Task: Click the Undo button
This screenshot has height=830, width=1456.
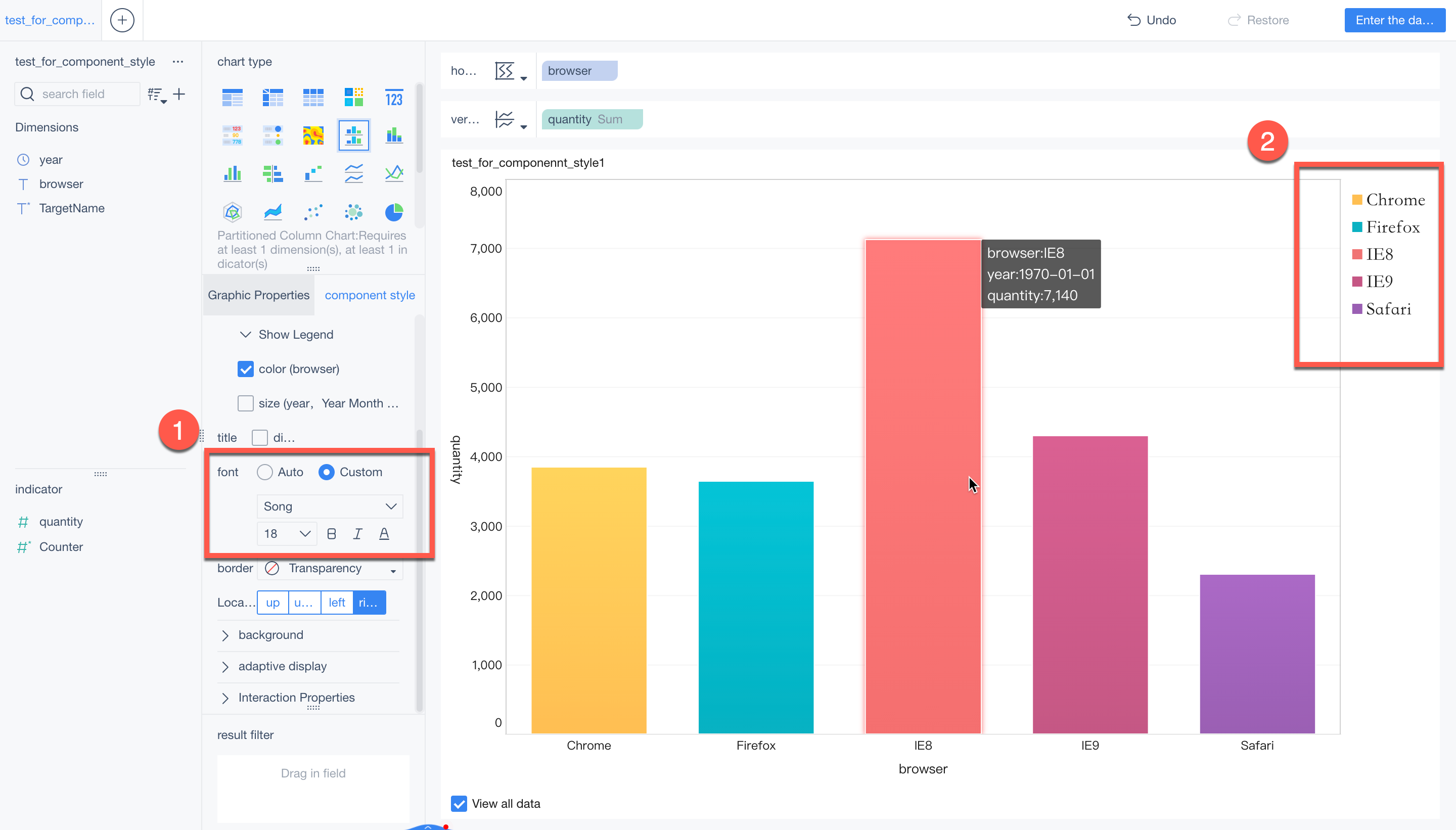Action: tap(1152, 20)
